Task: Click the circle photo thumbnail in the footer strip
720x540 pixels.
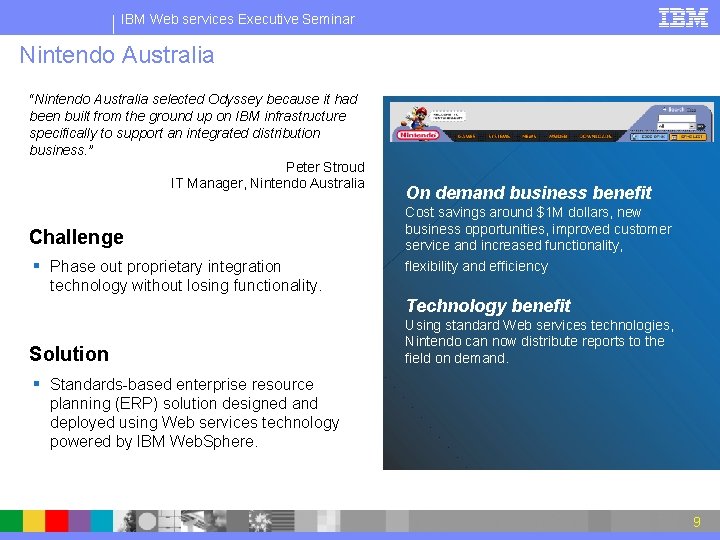Action: [x=147, y=521]
